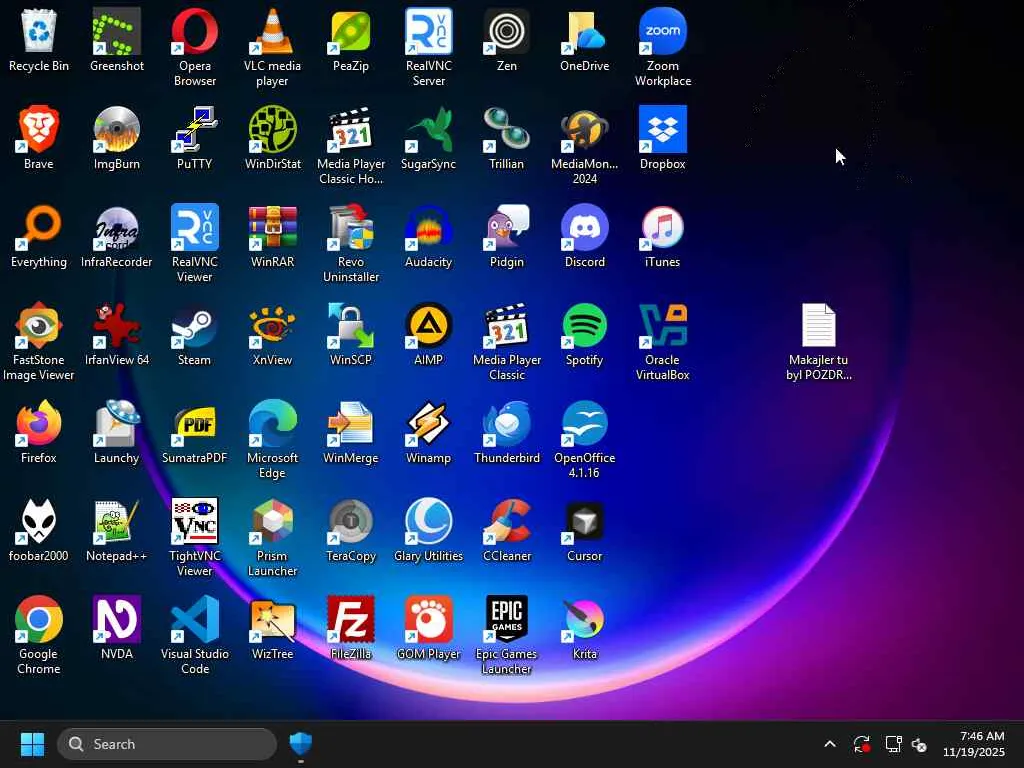This screenshot has height=768, width=1024.
Task: Click the muted volume tray icon
Action: point(920,744)
